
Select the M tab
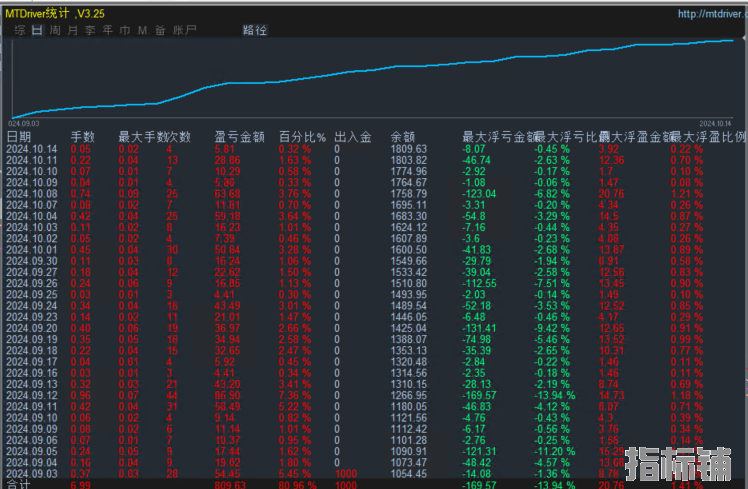pyautogui.click(x=142, y=31)
